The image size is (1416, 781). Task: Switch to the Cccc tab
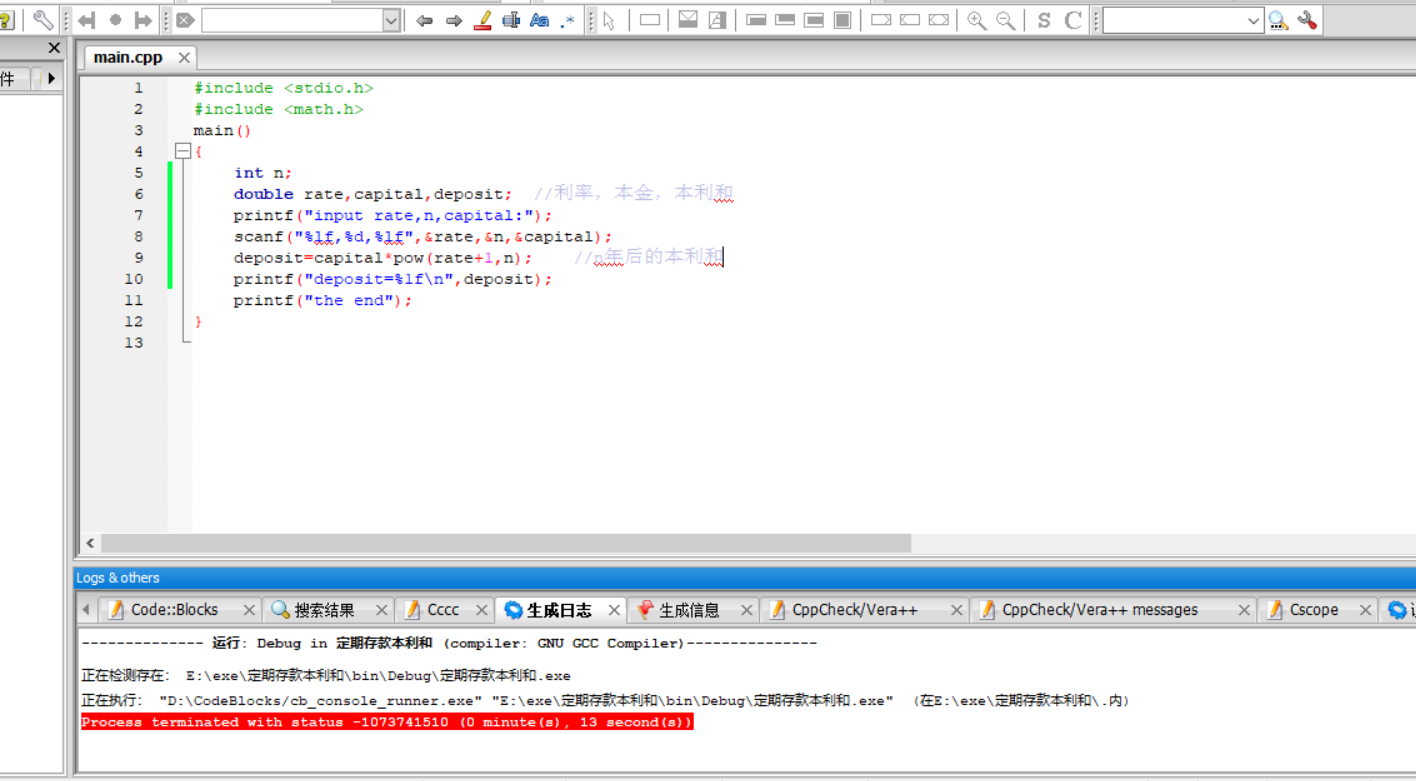point(443,610)
